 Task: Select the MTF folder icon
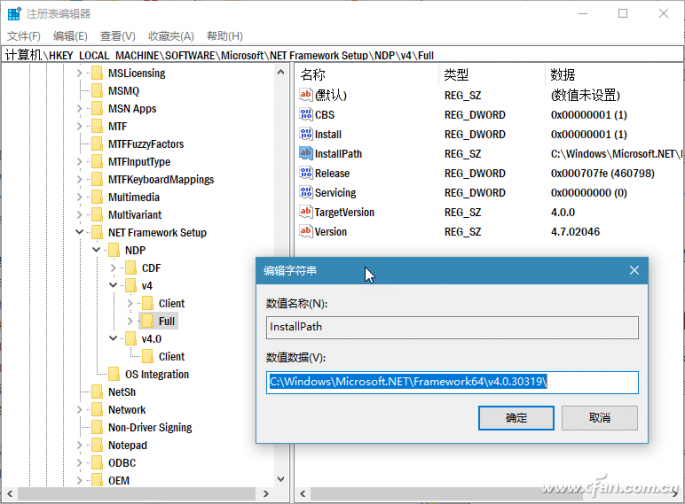[x=97, y=126]
